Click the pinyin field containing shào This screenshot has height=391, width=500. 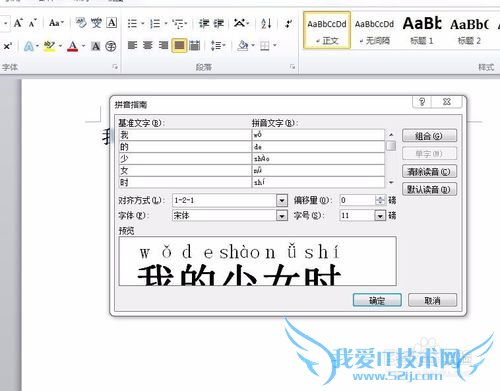pos(318,159)
